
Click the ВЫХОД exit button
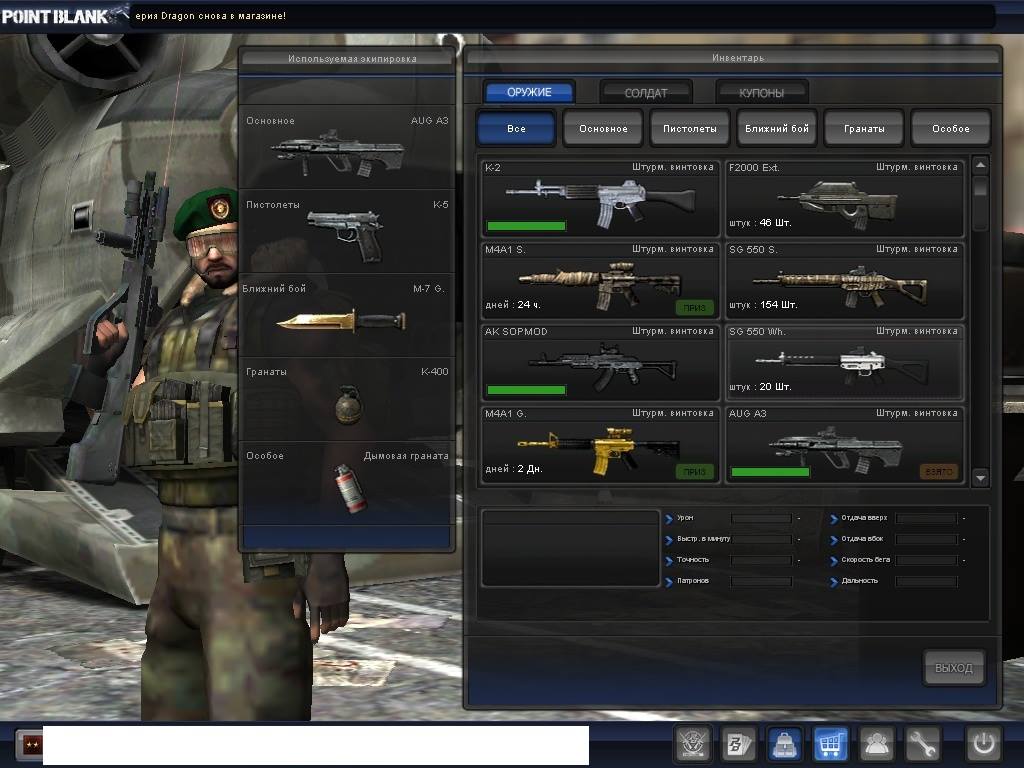[x=953, y=667]
